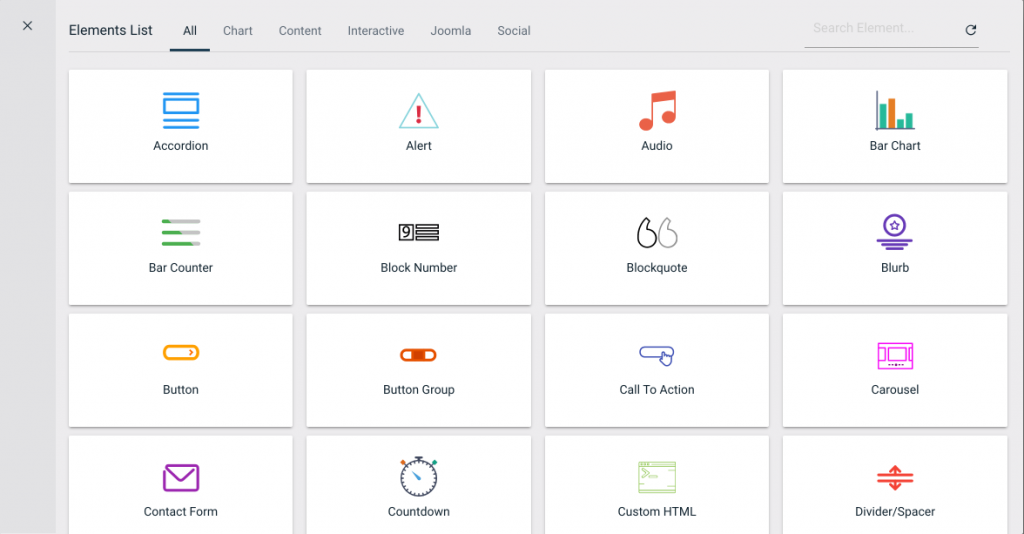Switch to the Interactive tab
The height and width of the screenshot is (534, 1024).
[x=376, y=31]
